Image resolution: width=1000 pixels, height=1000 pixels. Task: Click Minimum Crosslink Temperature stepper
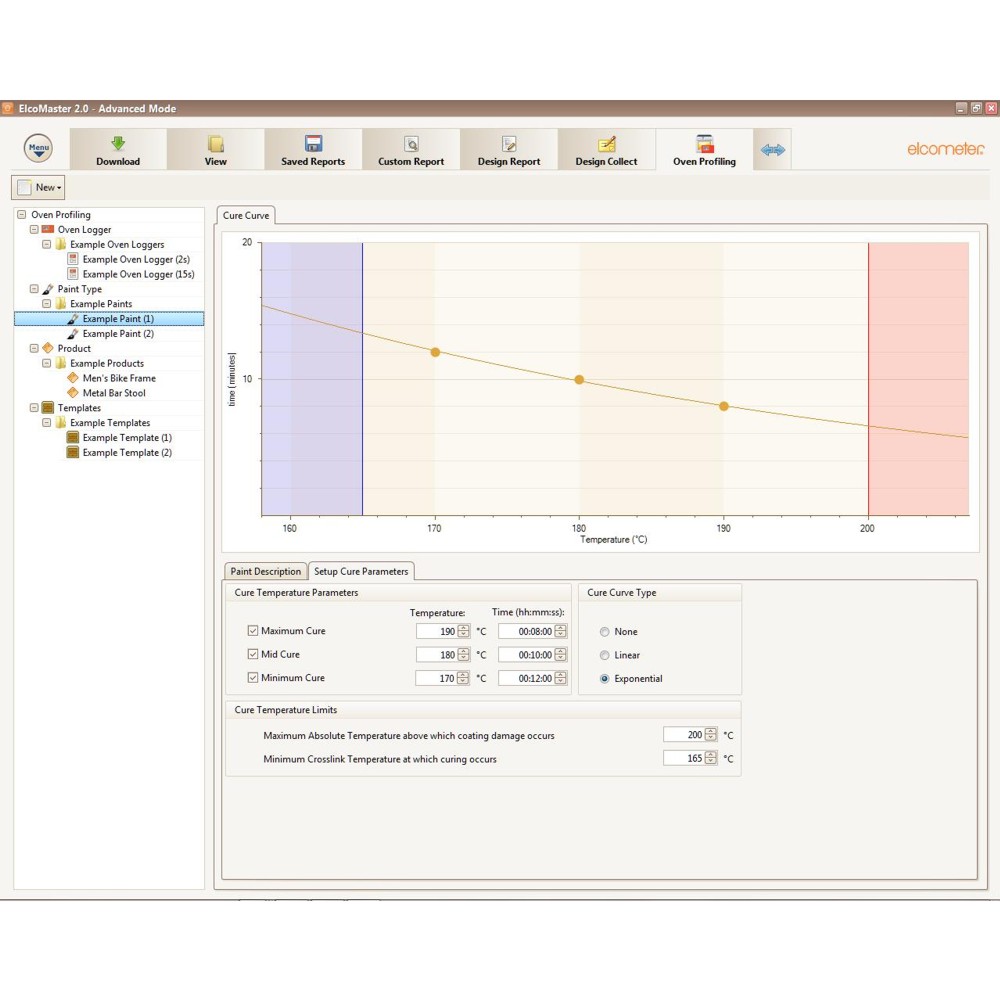[x=710, y=758]
